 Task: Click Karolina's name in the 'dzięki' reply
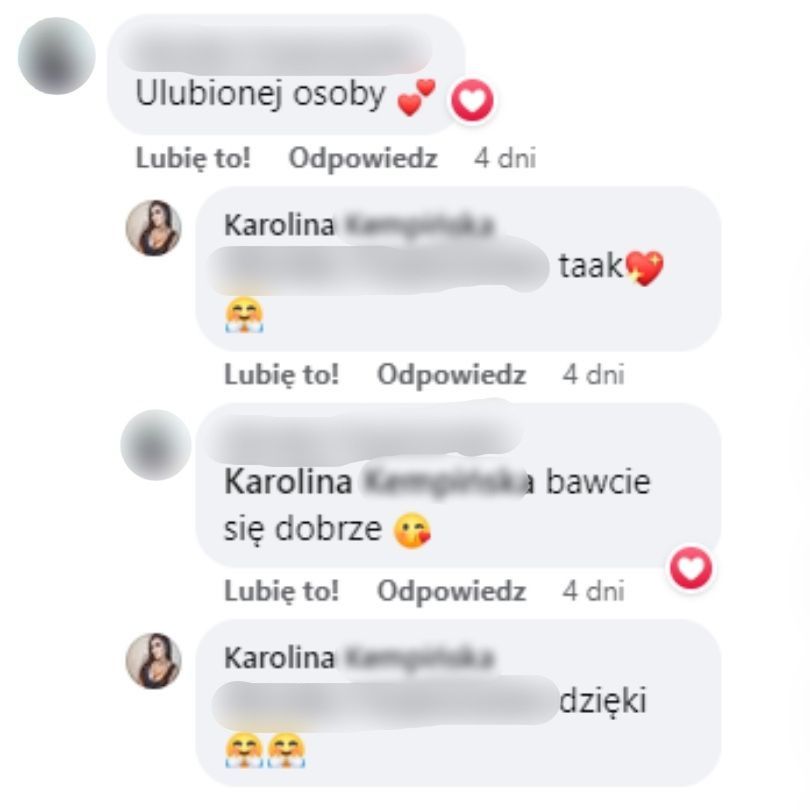click(360, 659)
